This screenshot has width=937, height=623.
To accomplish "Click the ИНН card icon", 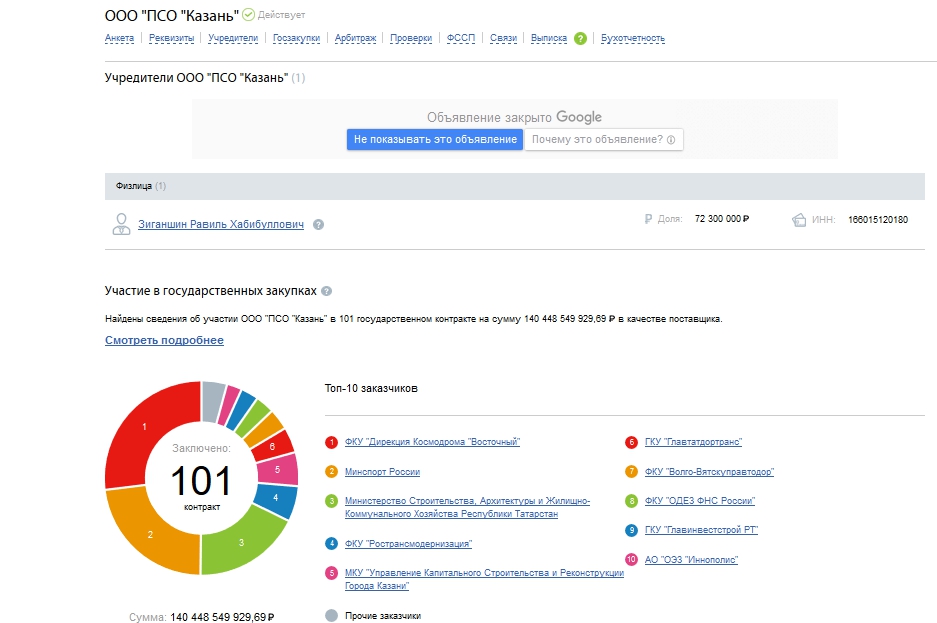I will click(799, 220).
